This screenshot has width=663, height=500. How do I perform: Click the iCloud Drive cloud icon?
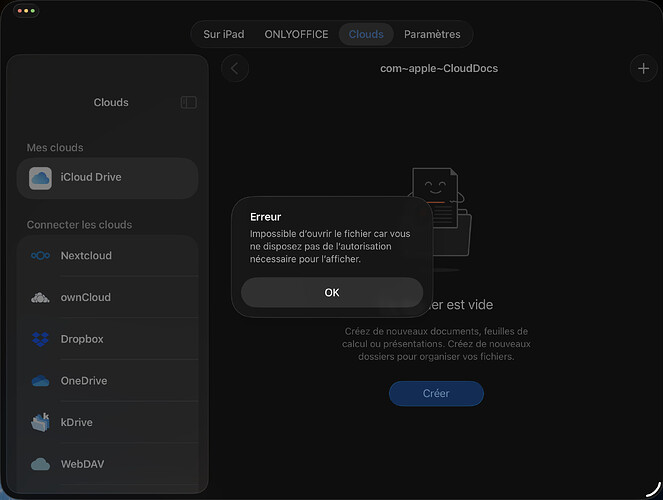pyautogui.click(x=40, y=178)
